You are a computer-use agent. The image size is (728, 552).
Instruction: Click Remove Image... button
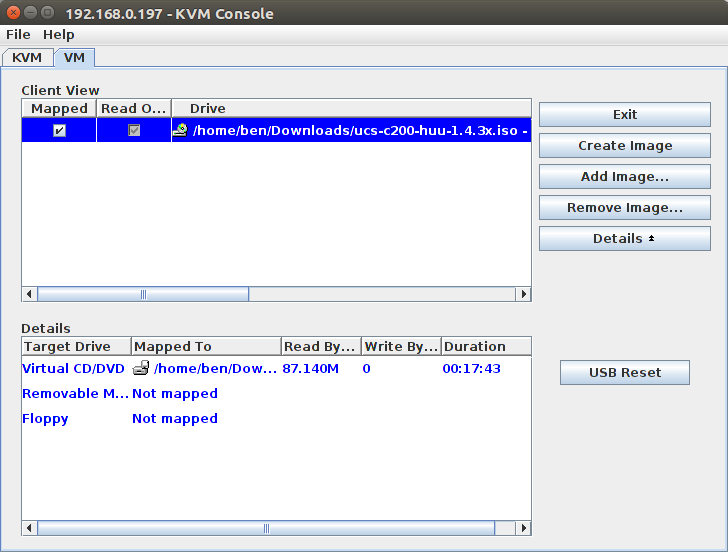pos(624,208)
